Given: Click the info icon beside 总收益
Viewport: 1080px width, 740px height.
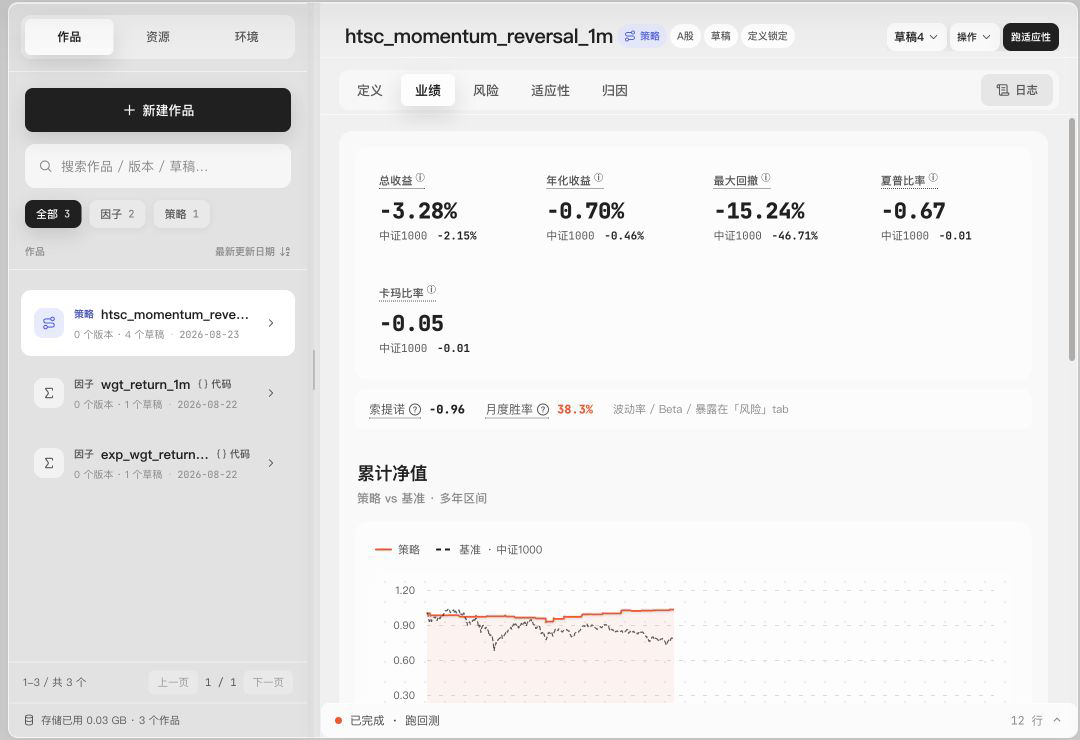Looking at the screenshot, I should tap(420, 178).
